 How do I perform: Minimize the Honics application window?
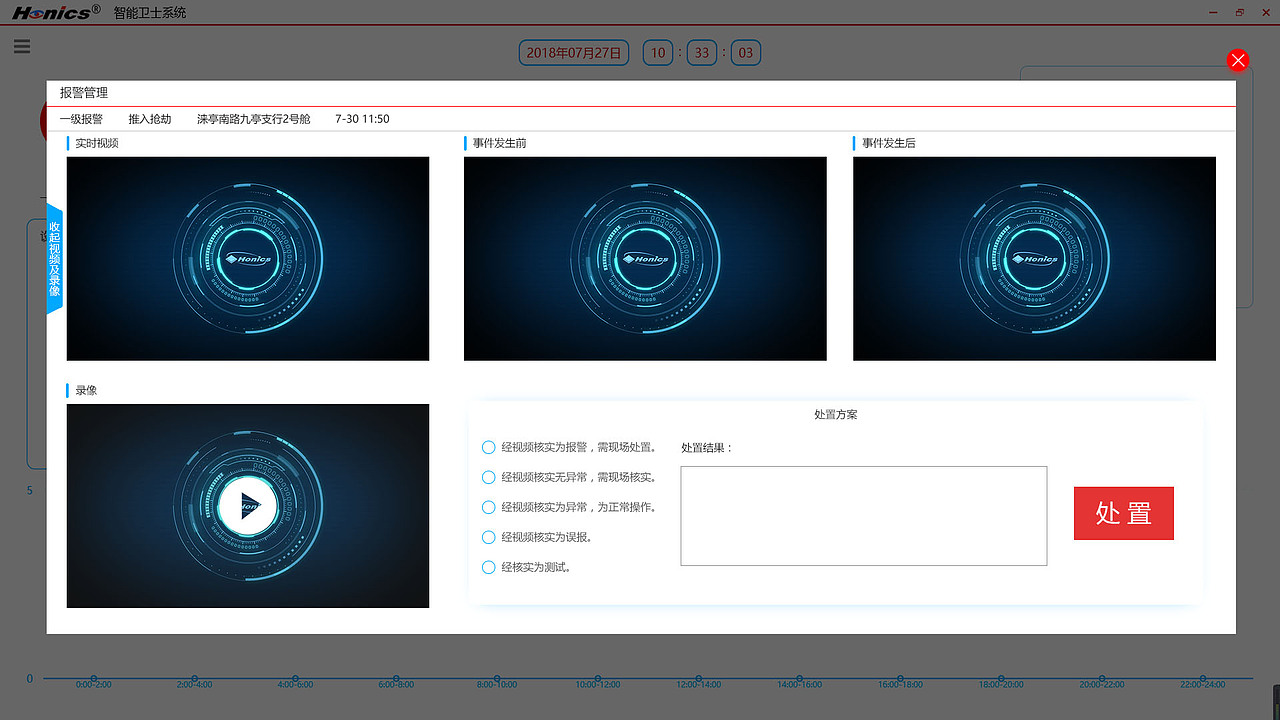[1214, 12]
